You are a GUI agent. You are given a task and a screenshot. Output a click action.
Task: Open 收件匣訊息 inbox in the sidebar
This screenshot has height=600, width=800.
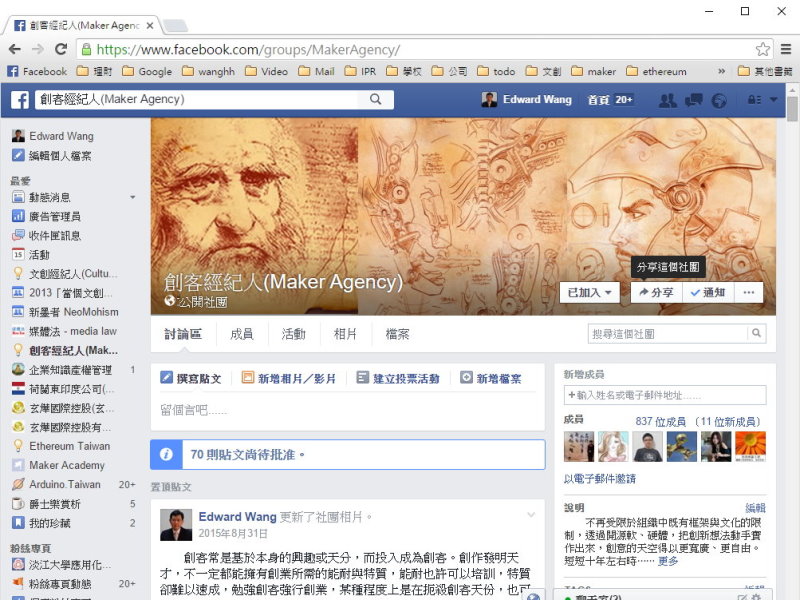(46, 235)
